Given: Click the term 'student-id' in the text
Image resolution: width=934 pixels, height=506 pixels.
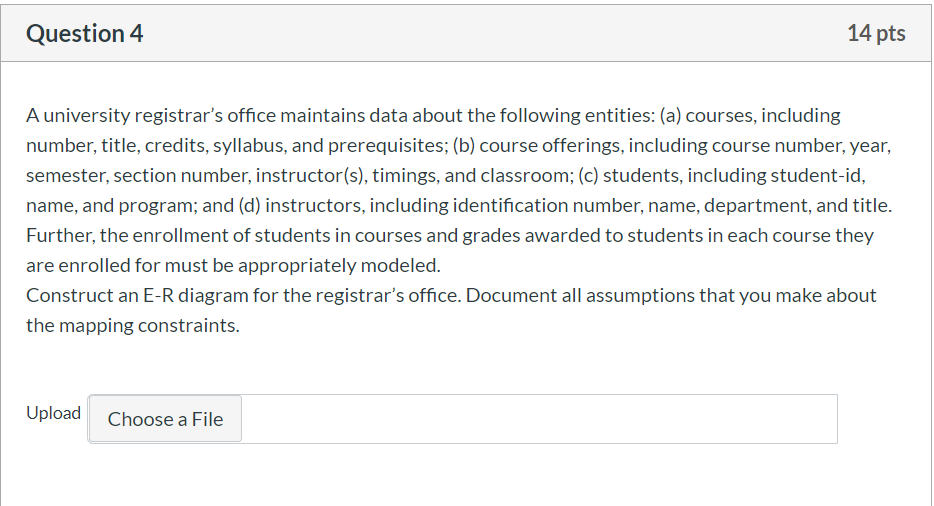Looking at the screenshot, I should coord(822,176).
